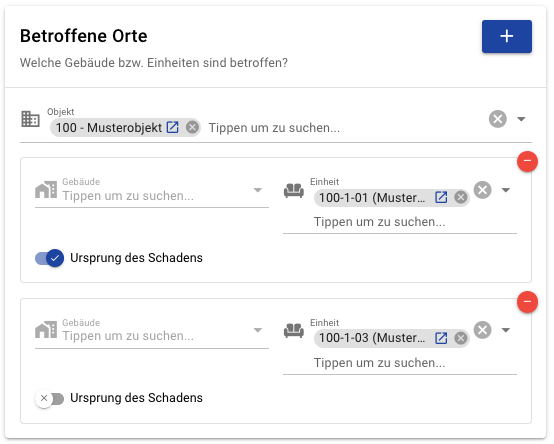The image size is (554, 444).
Task: Open the first Gebäude dropdown
Action: (258, 190)
